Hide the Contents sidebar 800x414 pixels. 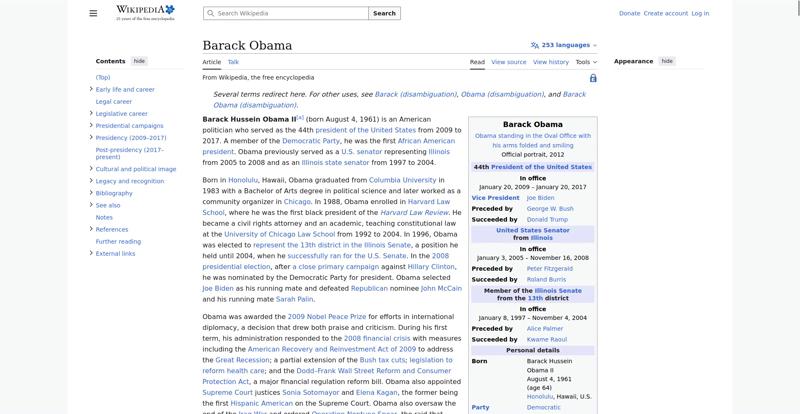click(x=139, y=61)
